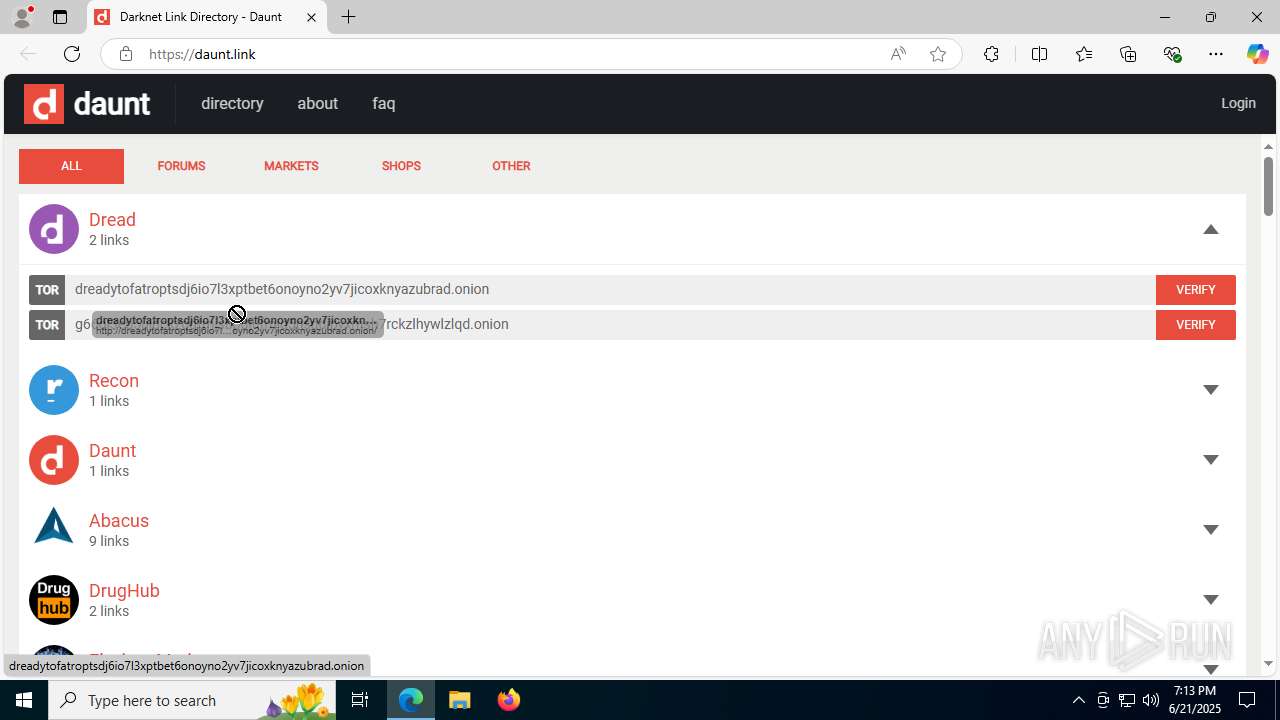This screenshot has width=1280, height=720.
Task: Open the notifications center icon
Action: pos(1248,700)
